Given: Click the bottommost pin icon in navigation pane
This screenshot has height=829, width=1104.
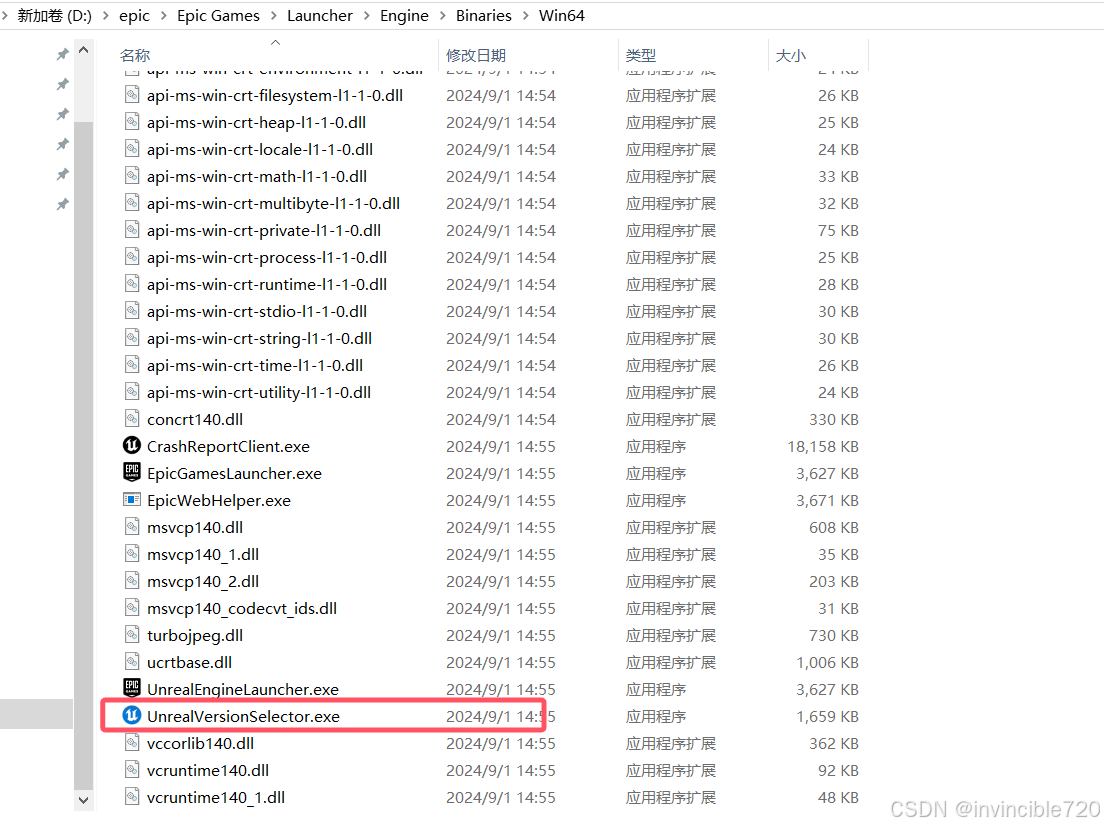Looking at the screenshot, I should 63,204.
